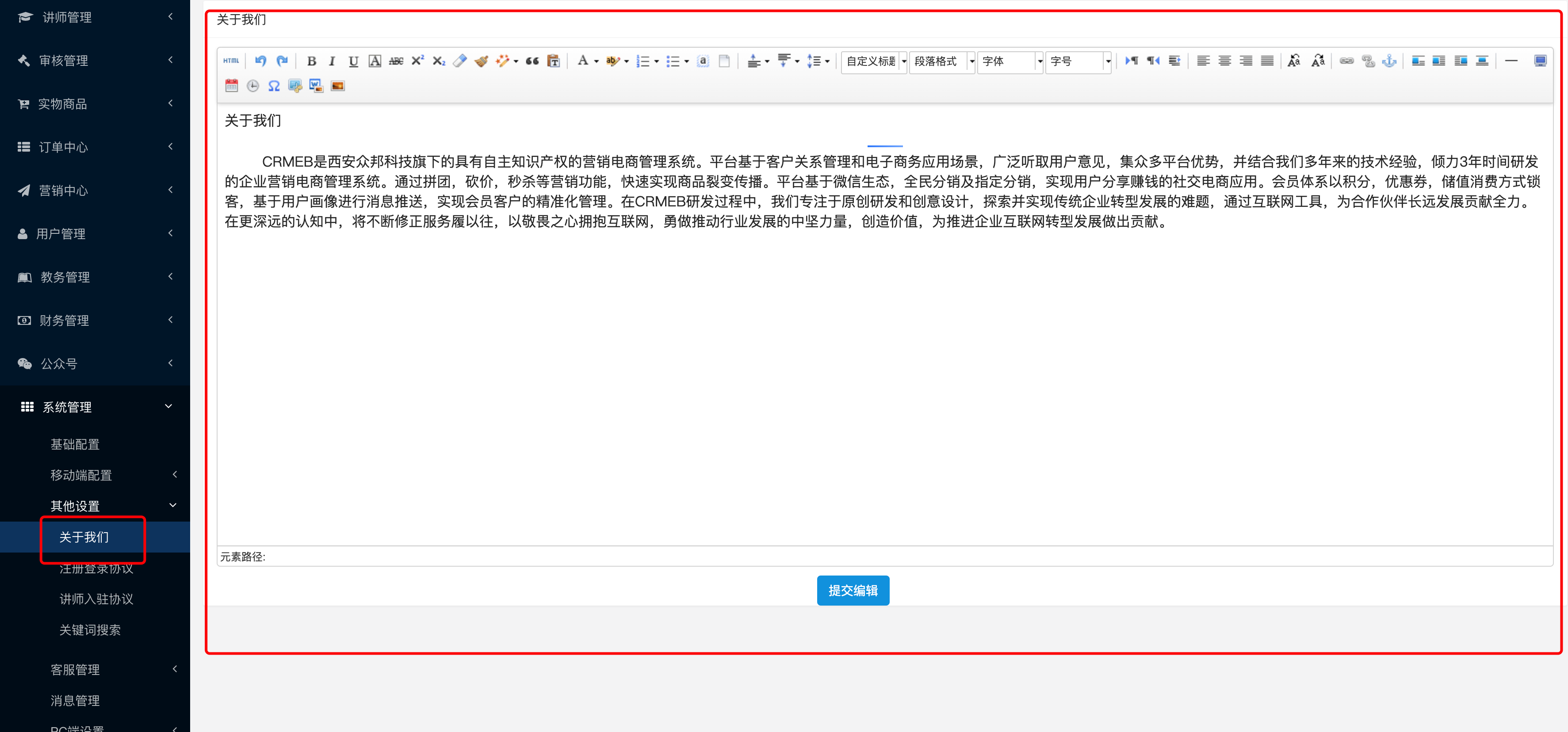Remove the hyperlink with unlink icon
This screenshot has width=1568, height=732.
(1368, 61)
